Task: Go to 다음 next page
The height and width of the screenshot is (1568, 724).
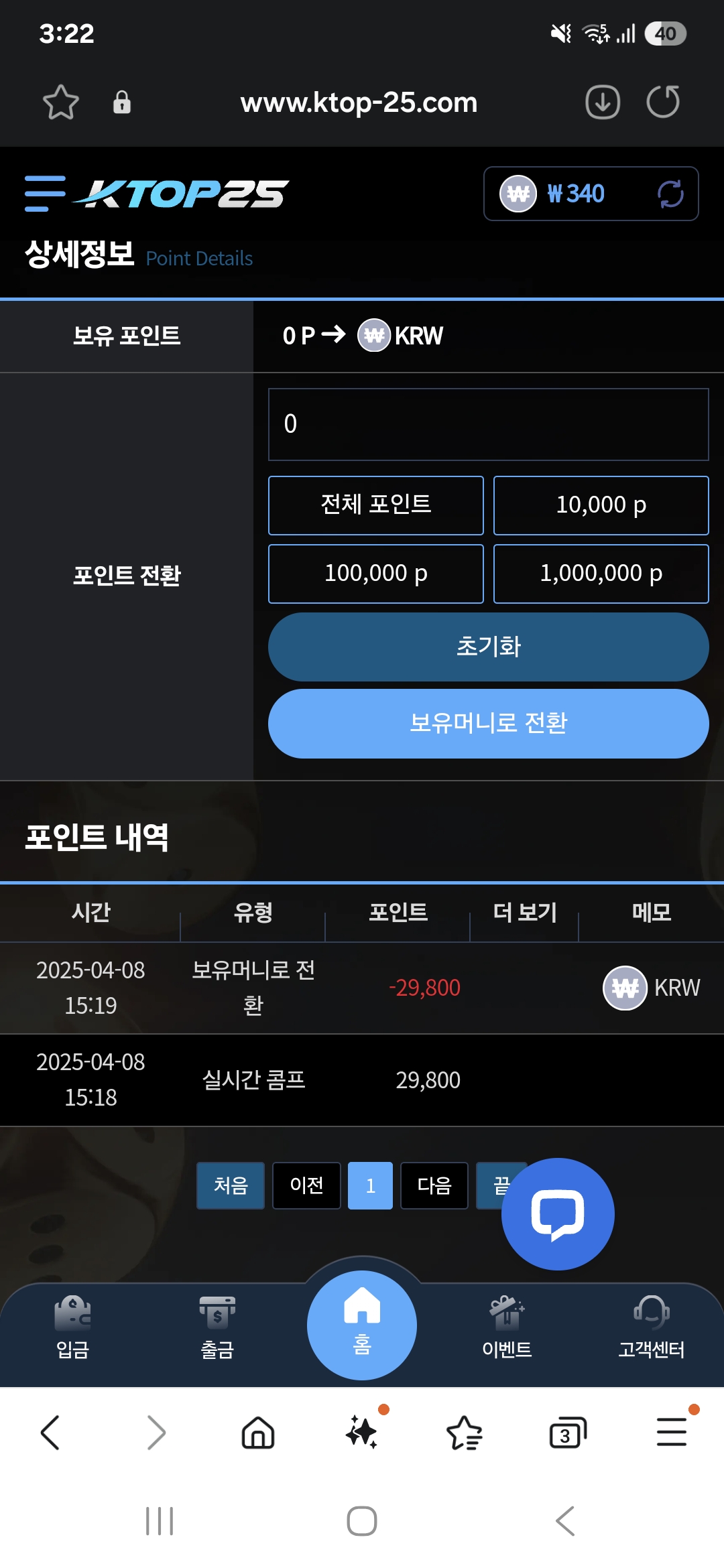Action: pyautogui.click(x=434, y=1185)
